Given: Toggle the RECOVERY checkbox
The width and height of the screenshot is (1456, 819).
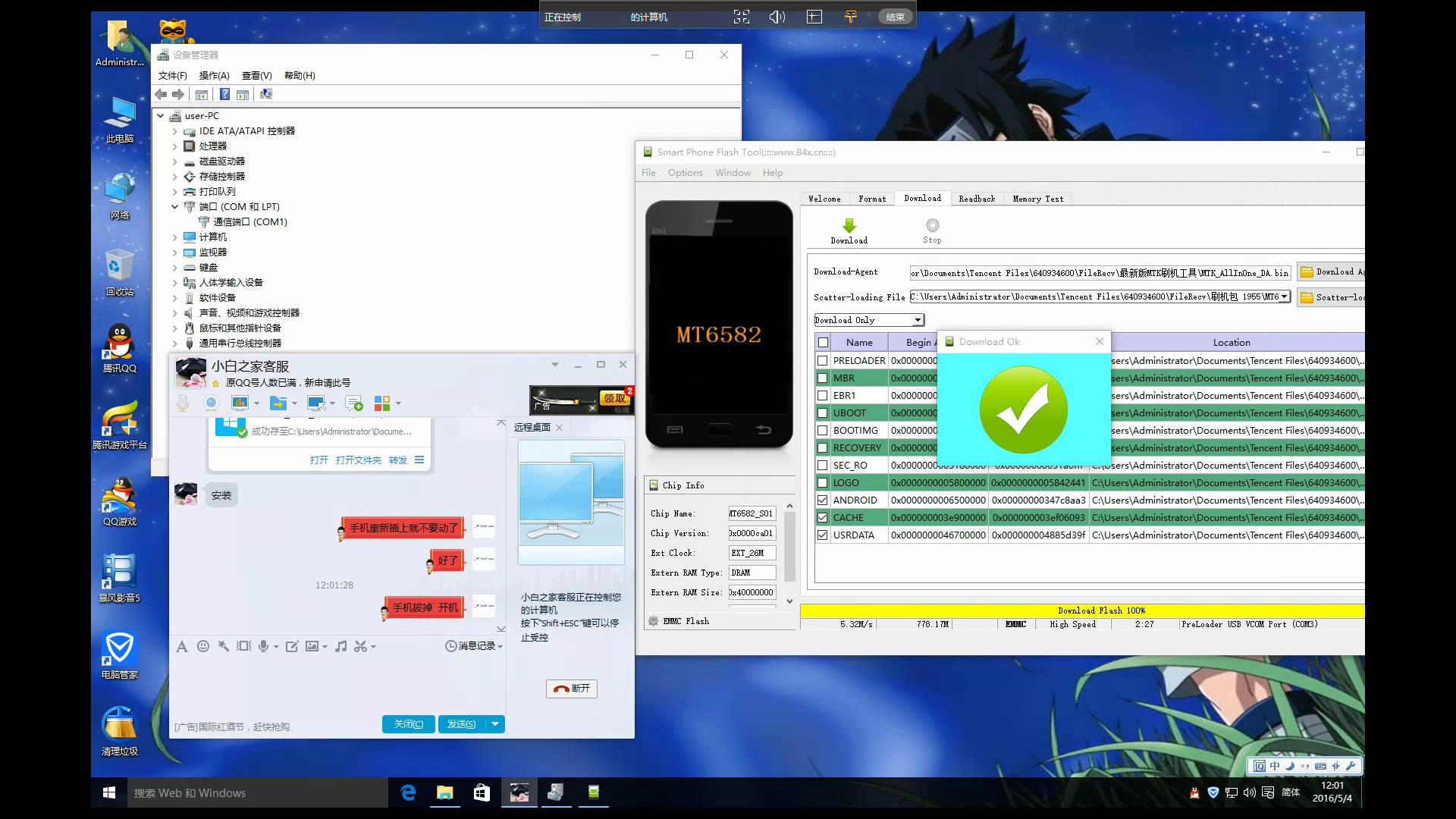Looking at the screenshot, I should click(822, 448).
